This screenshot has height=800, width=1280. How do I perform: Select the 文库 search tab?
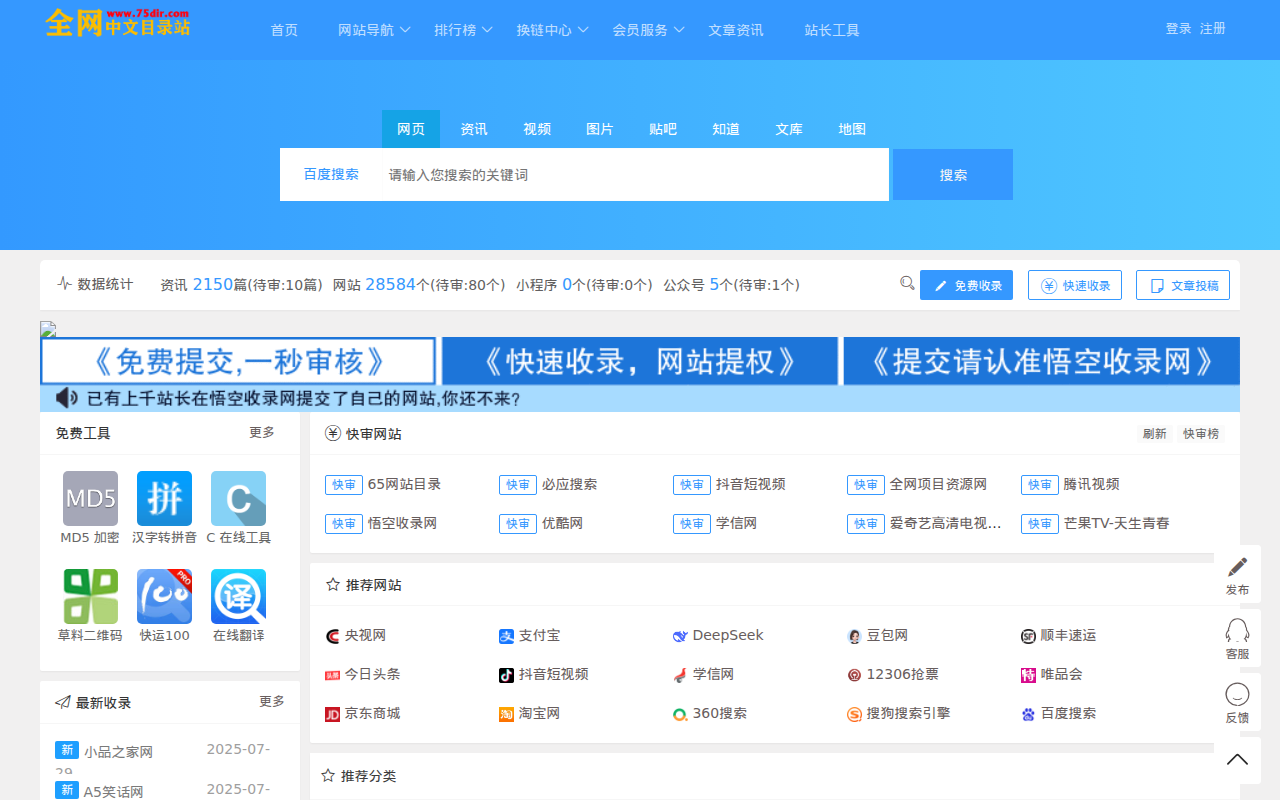coord(789,129)
